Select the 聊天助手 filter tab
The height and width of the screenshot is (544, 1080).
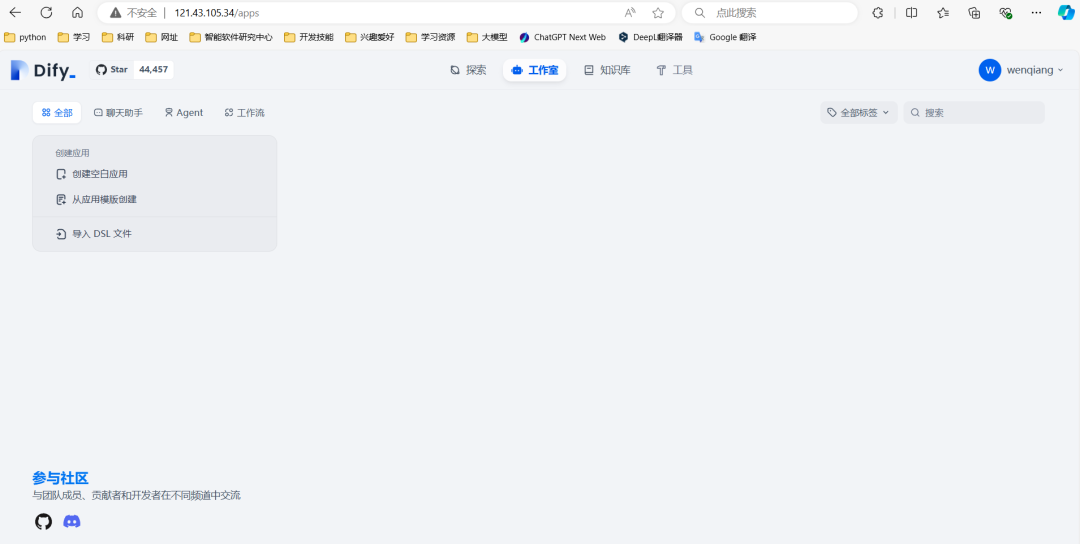click(118, 112)
